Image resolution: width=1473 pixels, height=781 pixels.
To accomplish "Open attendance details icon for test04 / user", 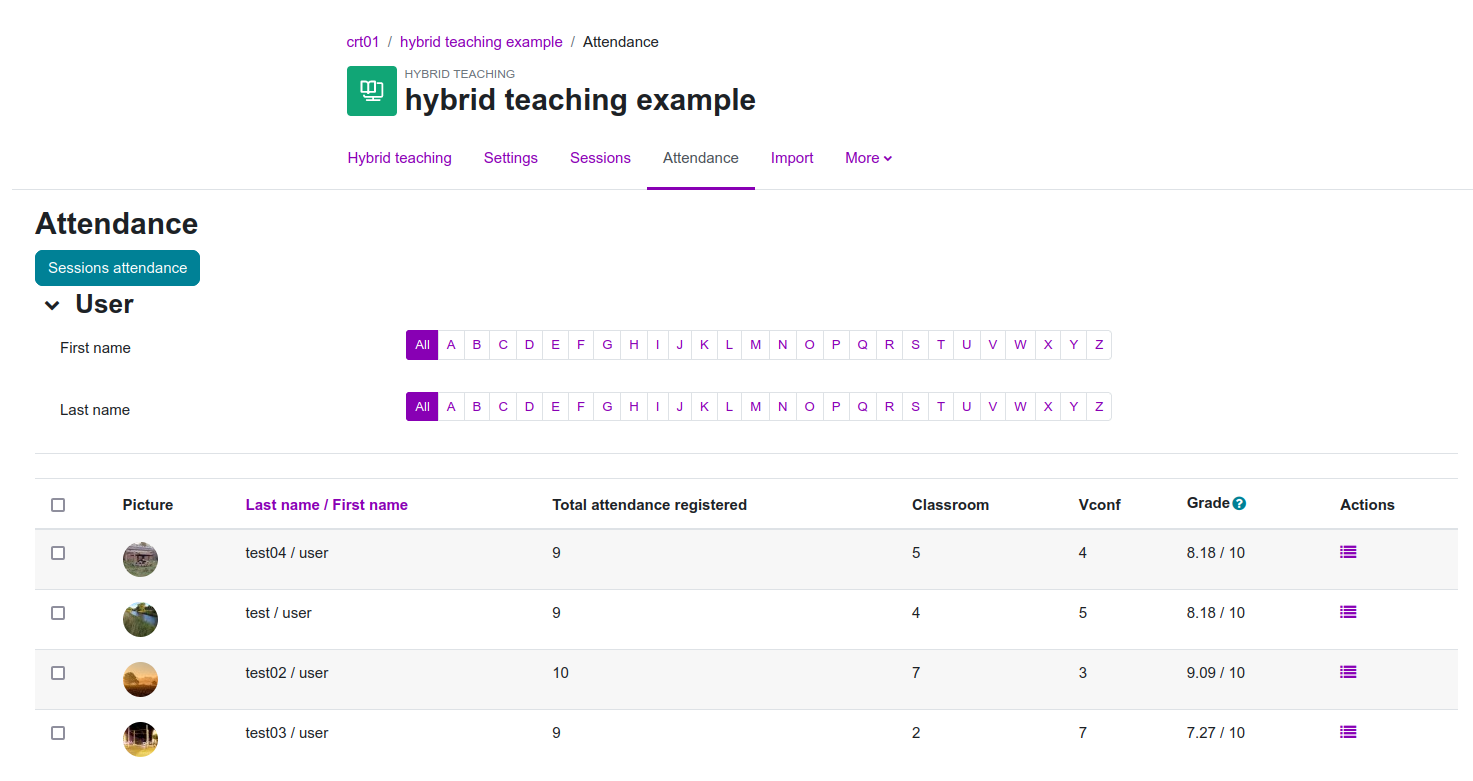I will click(1348, 552).
